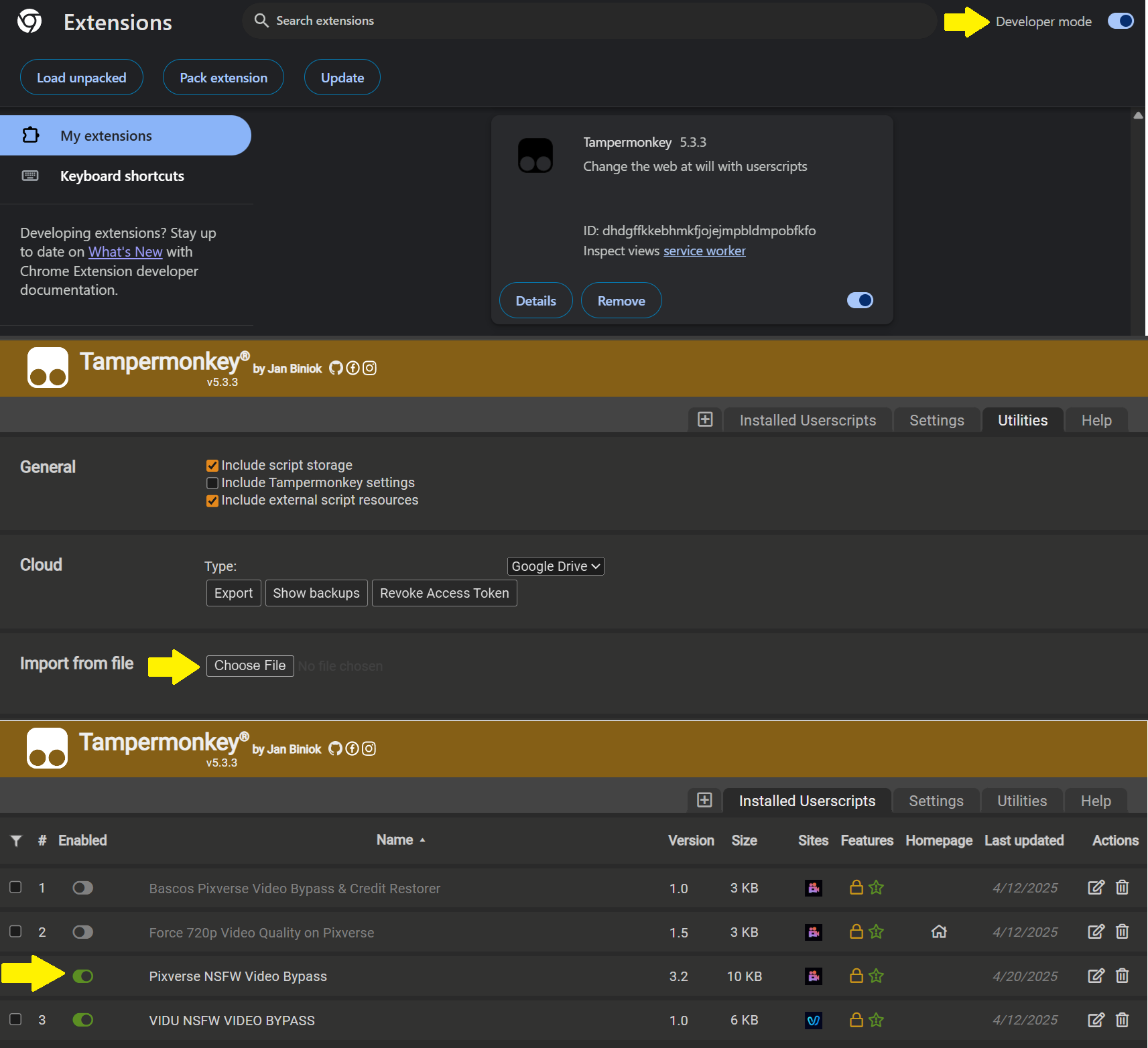Edit Force 720p Video Quality script

1096,931
